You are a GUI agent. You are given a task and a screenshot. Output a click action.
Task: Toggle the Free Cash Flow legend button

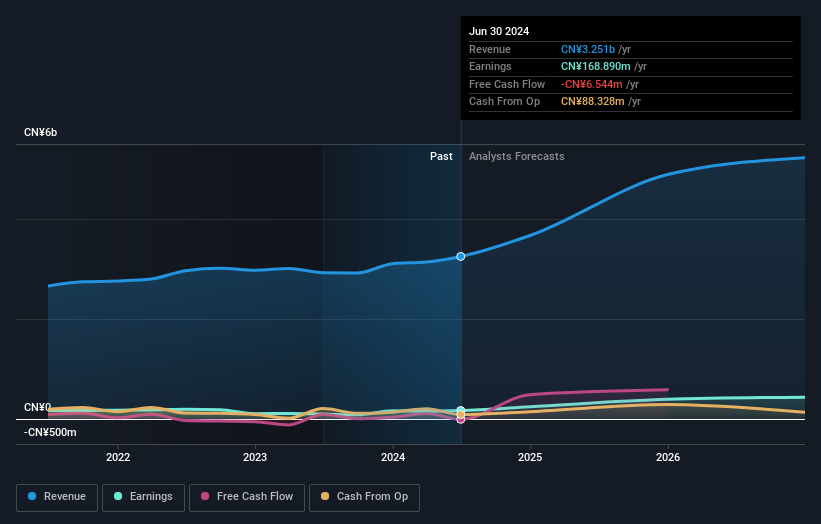tap(247, 497)
